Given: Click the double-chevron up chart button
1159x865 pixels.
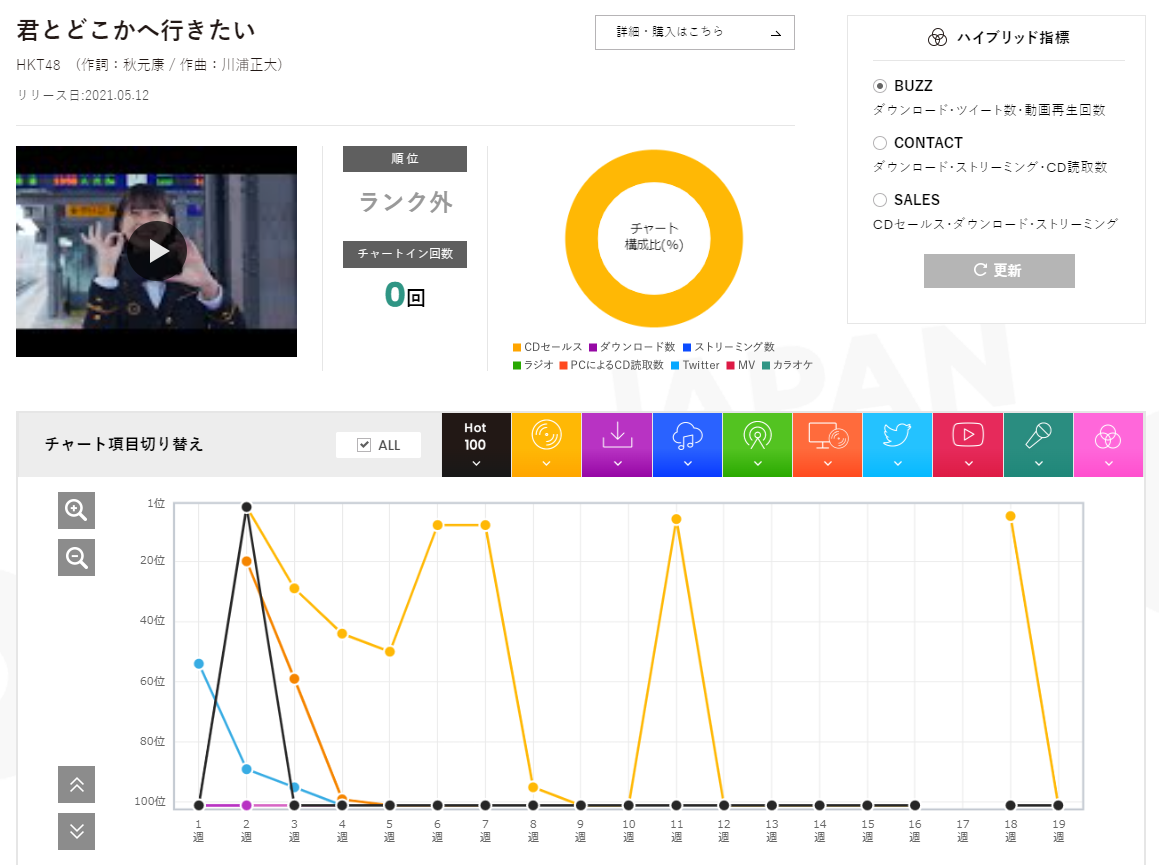Looking at the screenshot, I should point(77,784).
